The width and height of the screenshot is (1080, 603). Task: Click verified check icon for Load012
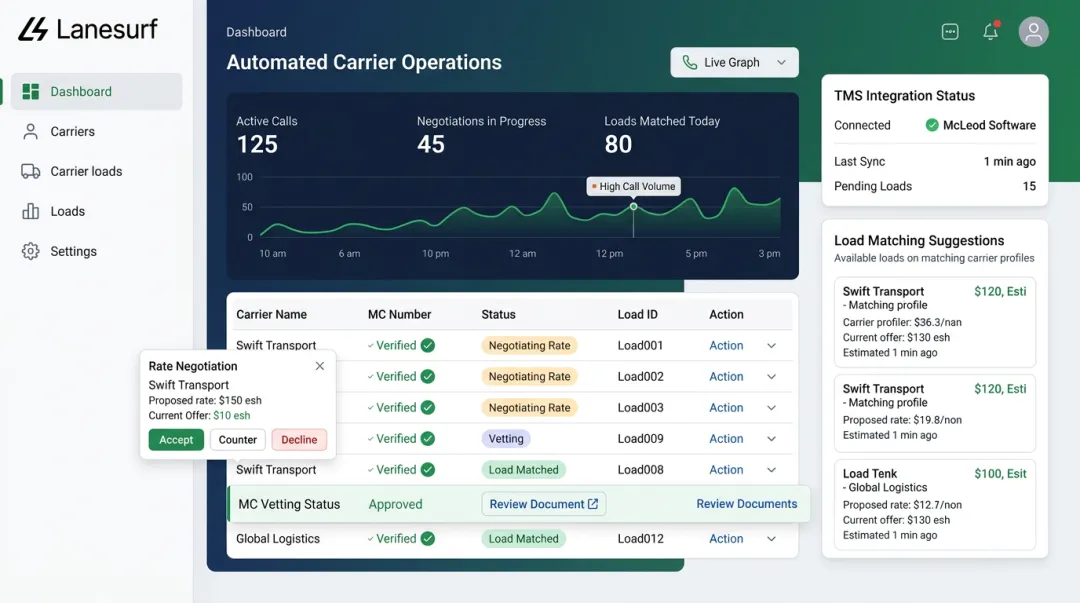[x=428, y=538]
